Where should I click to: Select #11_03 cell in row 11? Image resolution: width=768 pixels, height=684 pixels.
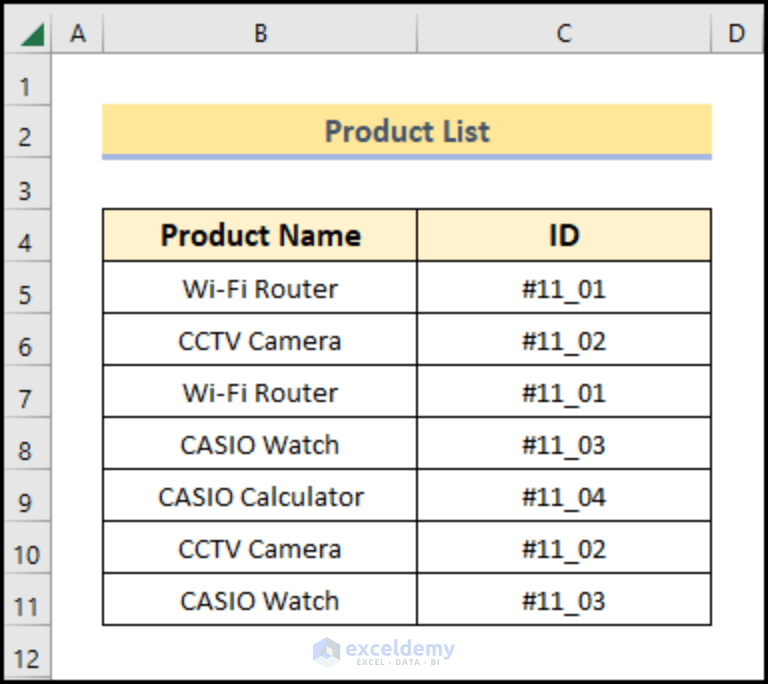point(564,599)
